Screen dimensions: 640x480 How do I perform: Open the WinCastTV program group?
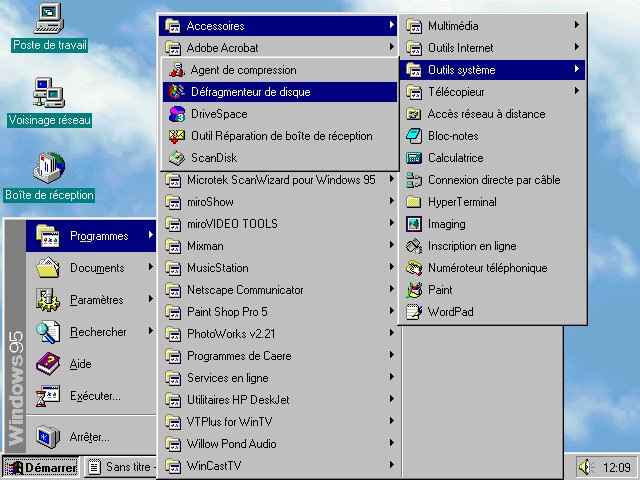[x=278, y=466]
